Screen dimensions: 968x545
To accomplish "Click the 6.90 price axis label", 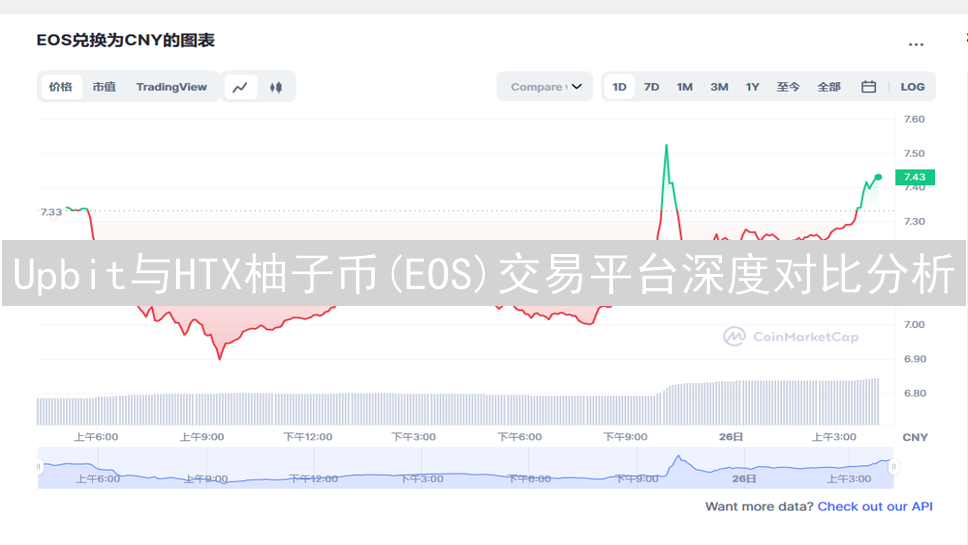I will 914,359.
